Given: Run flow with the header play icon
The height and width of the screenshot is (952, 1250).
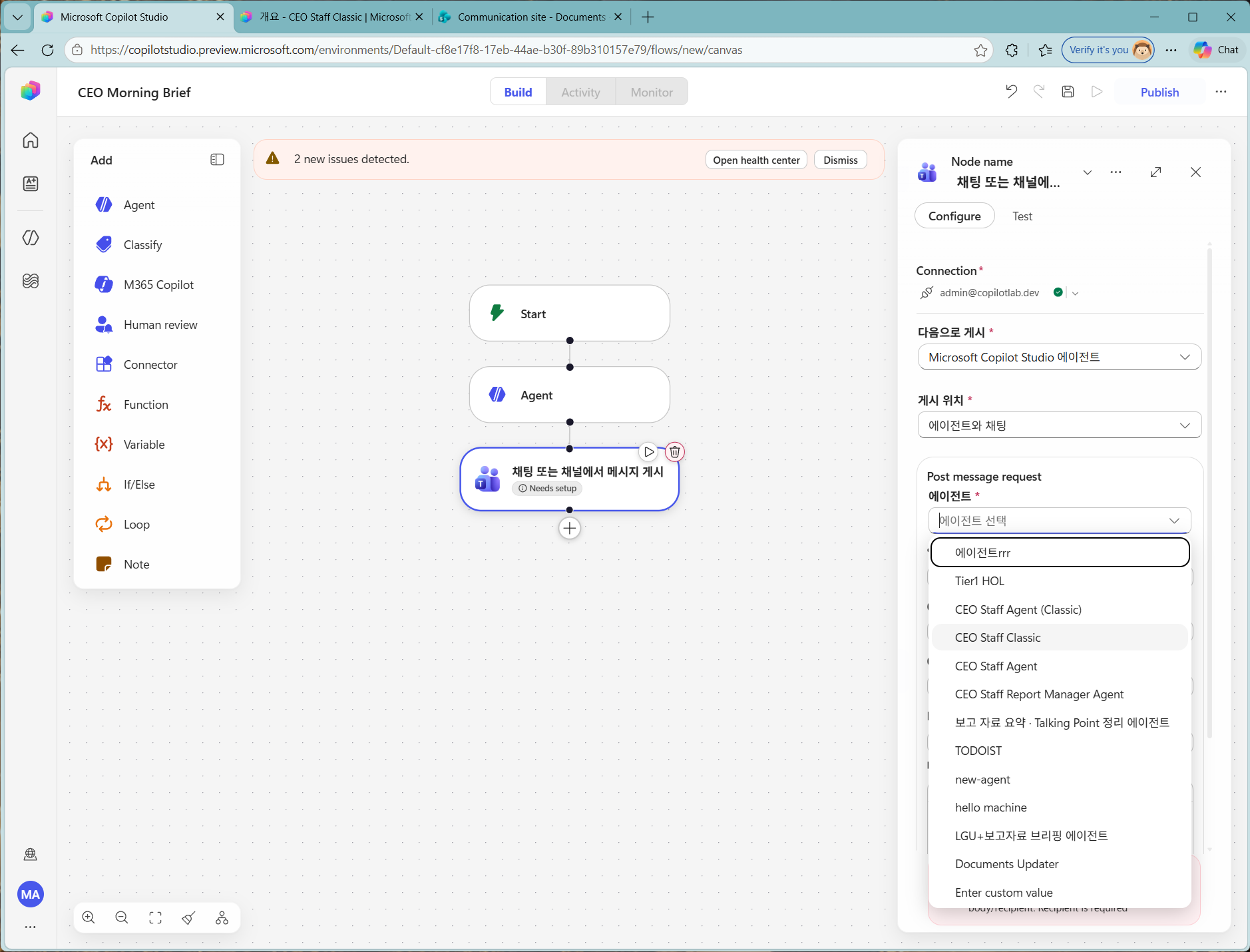Looking at the screenshot, I should click(1097, 92).
